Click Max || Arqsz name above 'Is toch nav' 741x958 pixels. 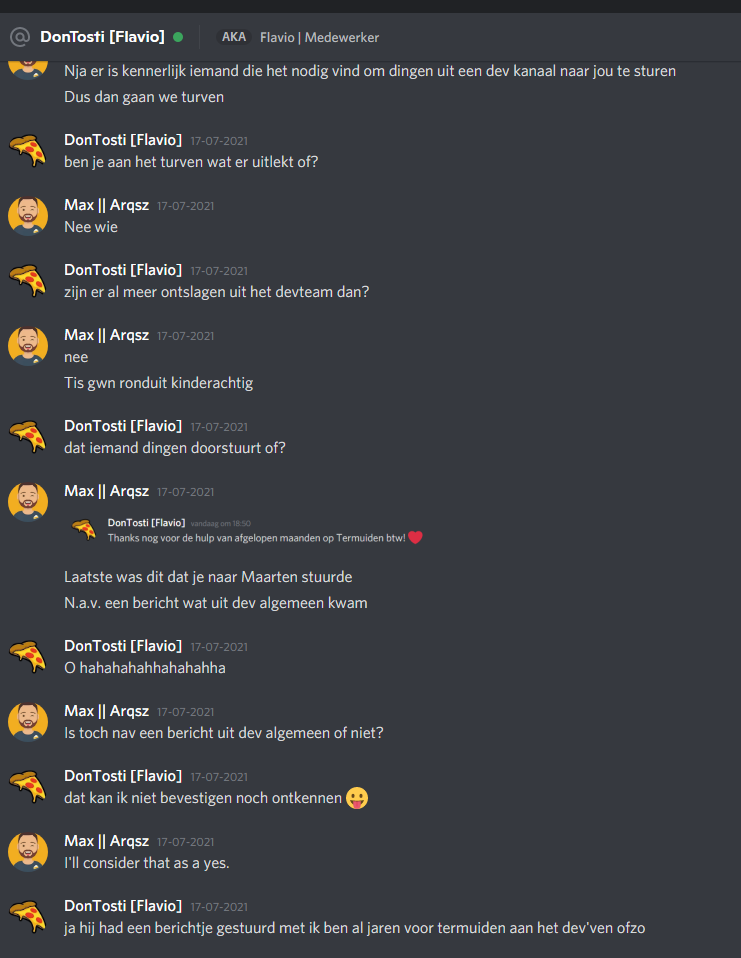tap(106, 711)
